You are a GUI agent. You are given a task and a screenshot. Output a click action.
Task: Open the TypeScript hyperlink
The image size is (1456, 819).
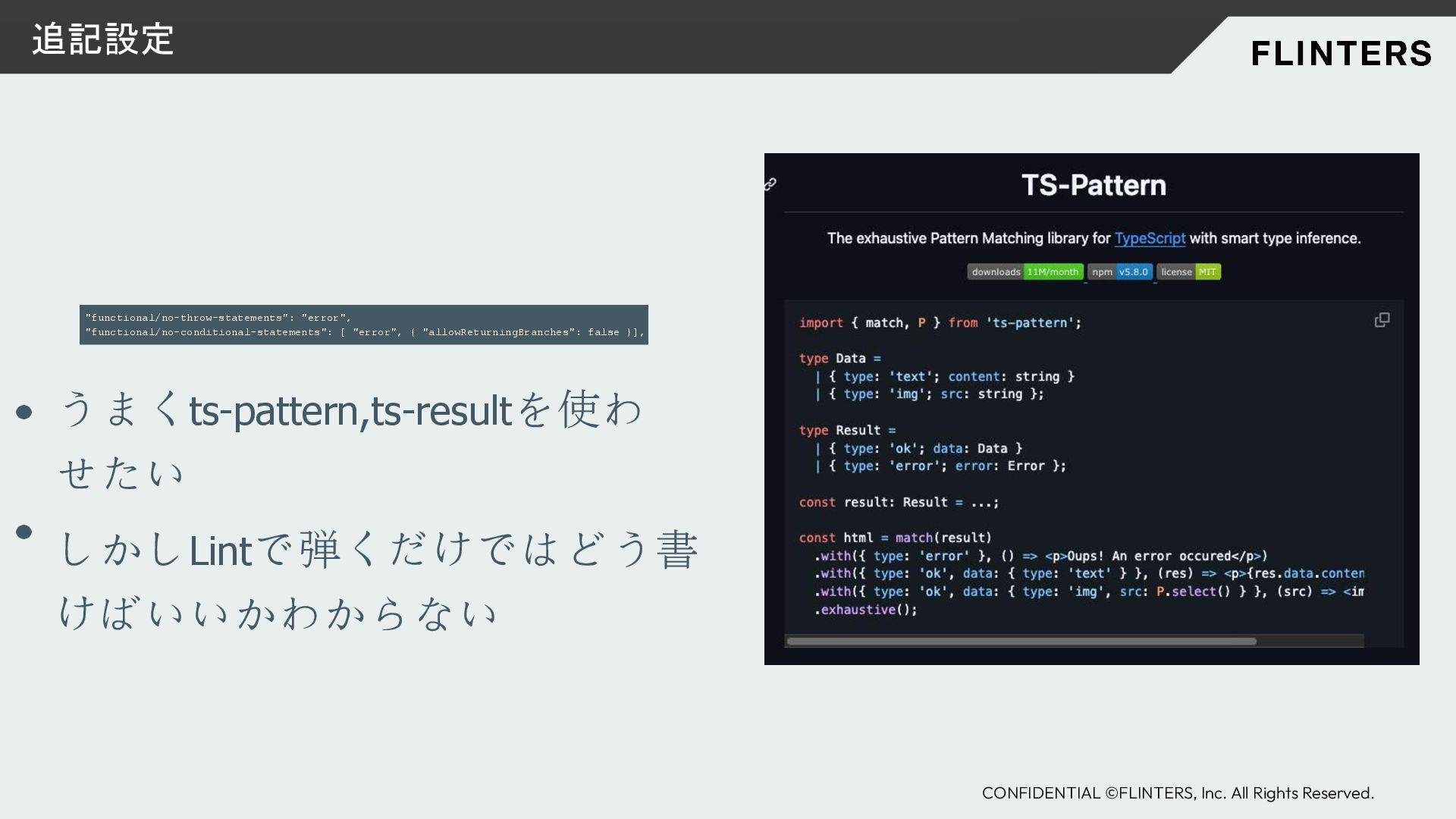[1149, 238]
